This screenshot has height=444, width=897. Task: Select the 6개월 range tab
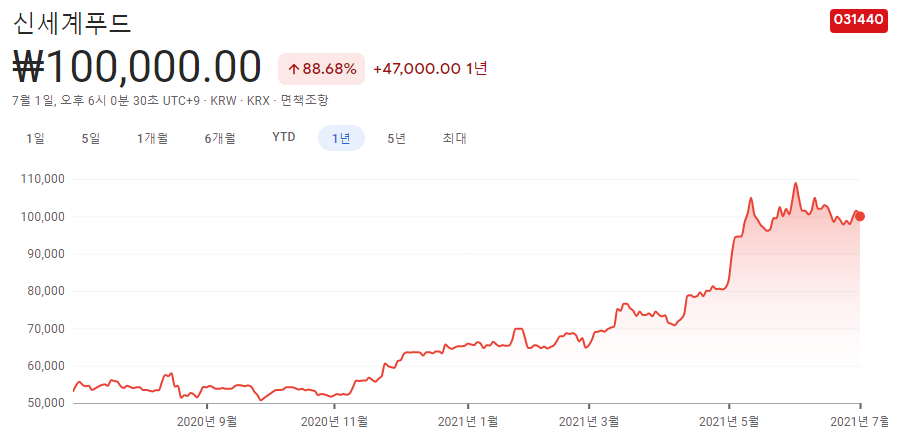click(220, 138)
